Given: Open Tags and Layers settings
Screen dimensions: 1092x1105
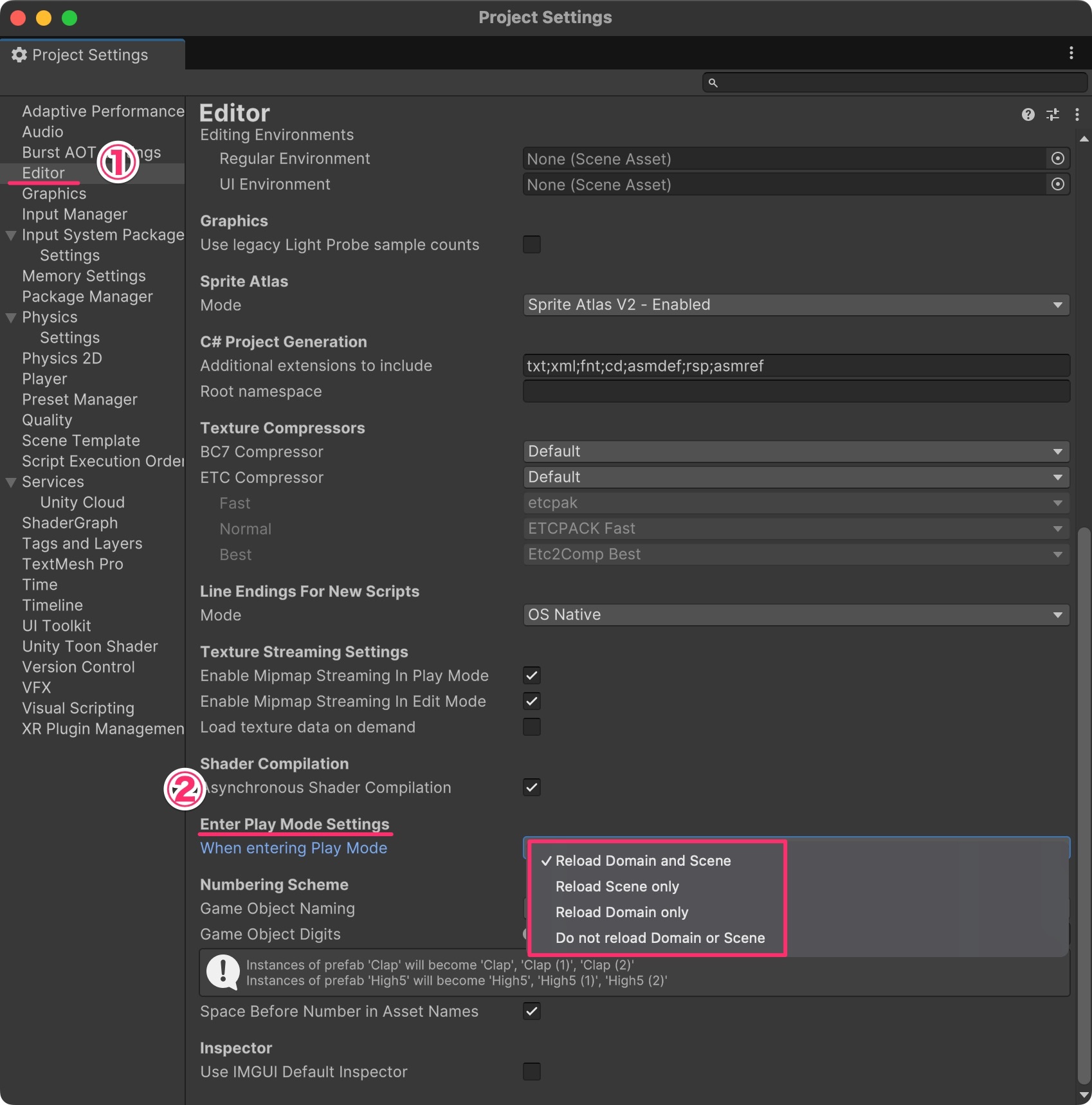Looking at the screenshot, I should [x=82, y=543].
